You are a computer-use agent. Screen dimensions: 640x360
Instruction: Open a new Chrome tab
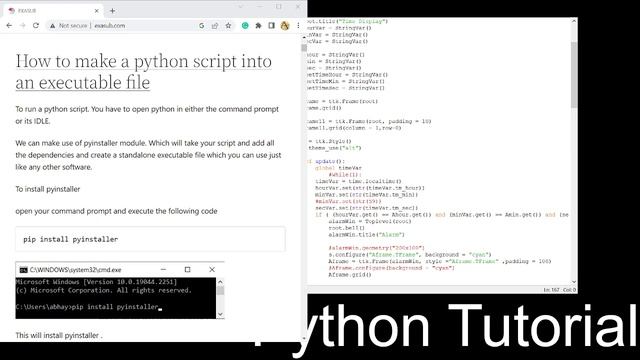click(x=112, y=11)
